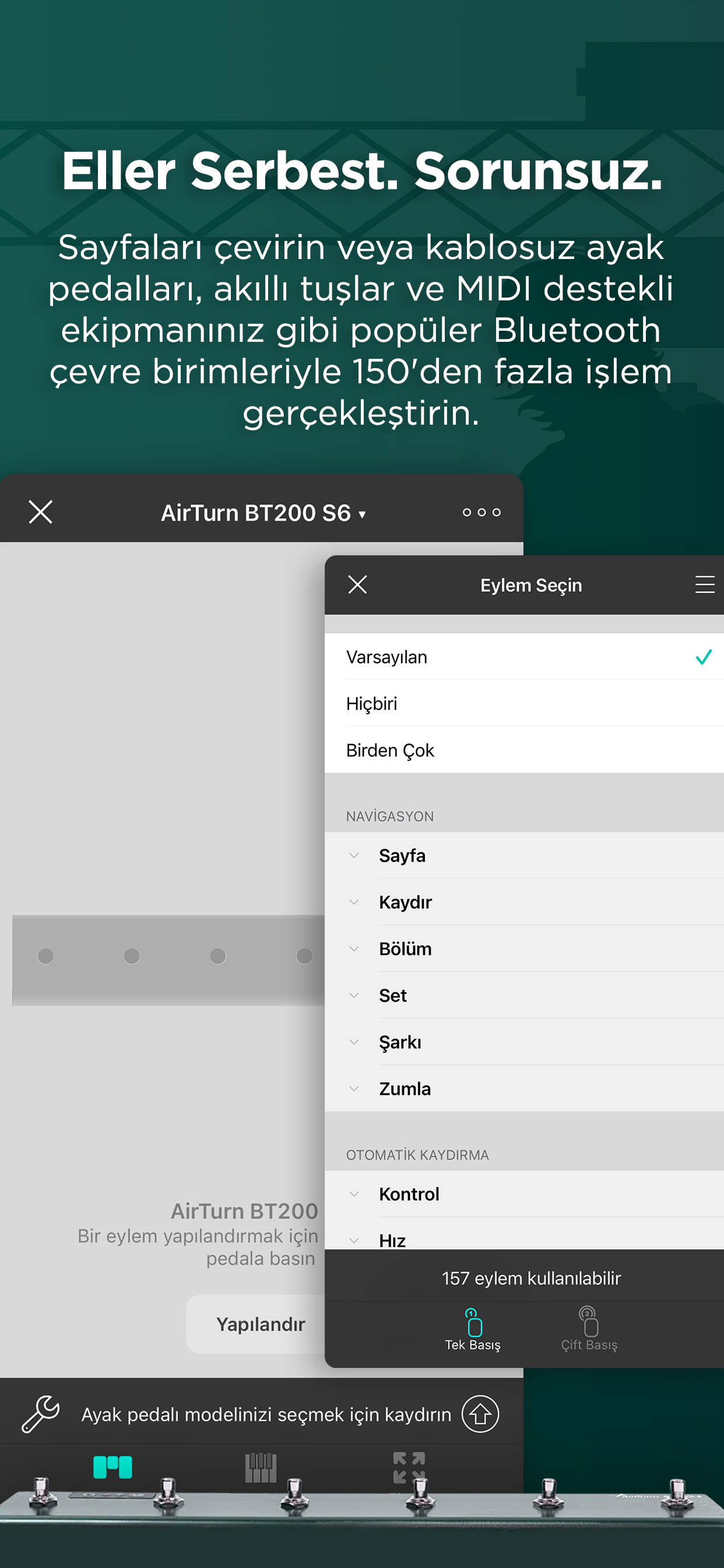The width and height of the screenshot is (724, 1568).
Task: Expand the Şarkı group
Action: [525, 1042]
